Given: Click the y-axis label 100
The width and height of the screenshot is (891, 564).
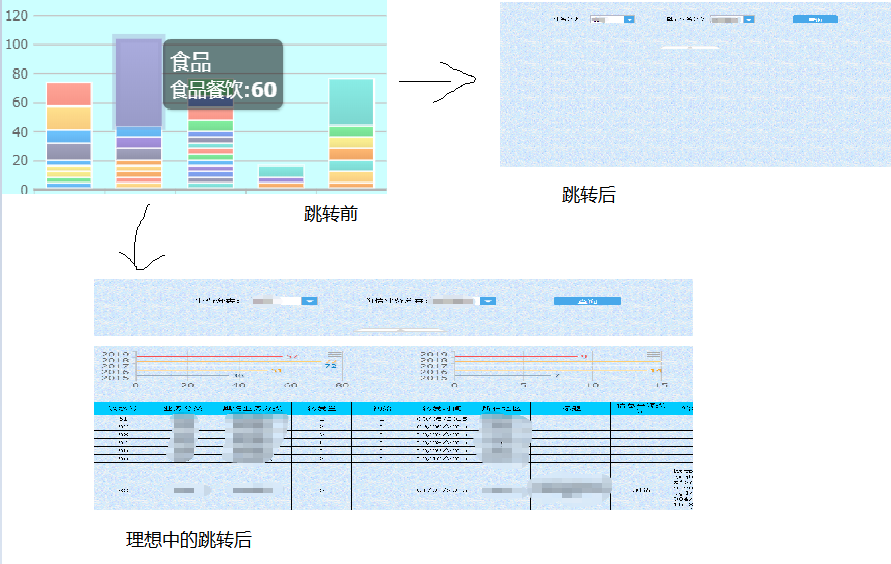Looking at the screenshot, I should [x=16, y=44].
